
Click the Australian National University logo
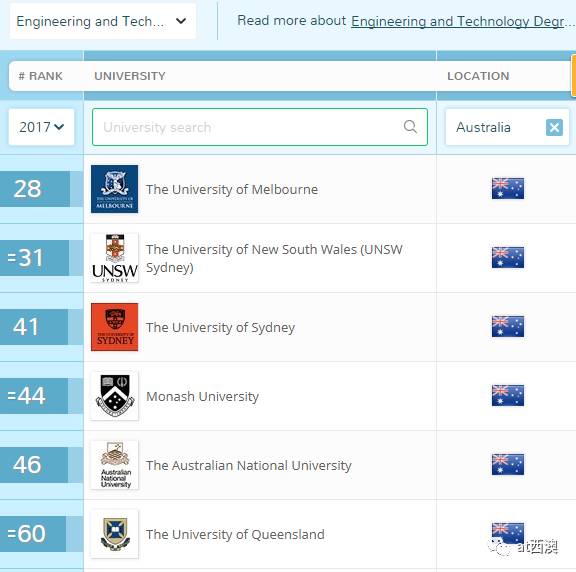coord(115,465)
